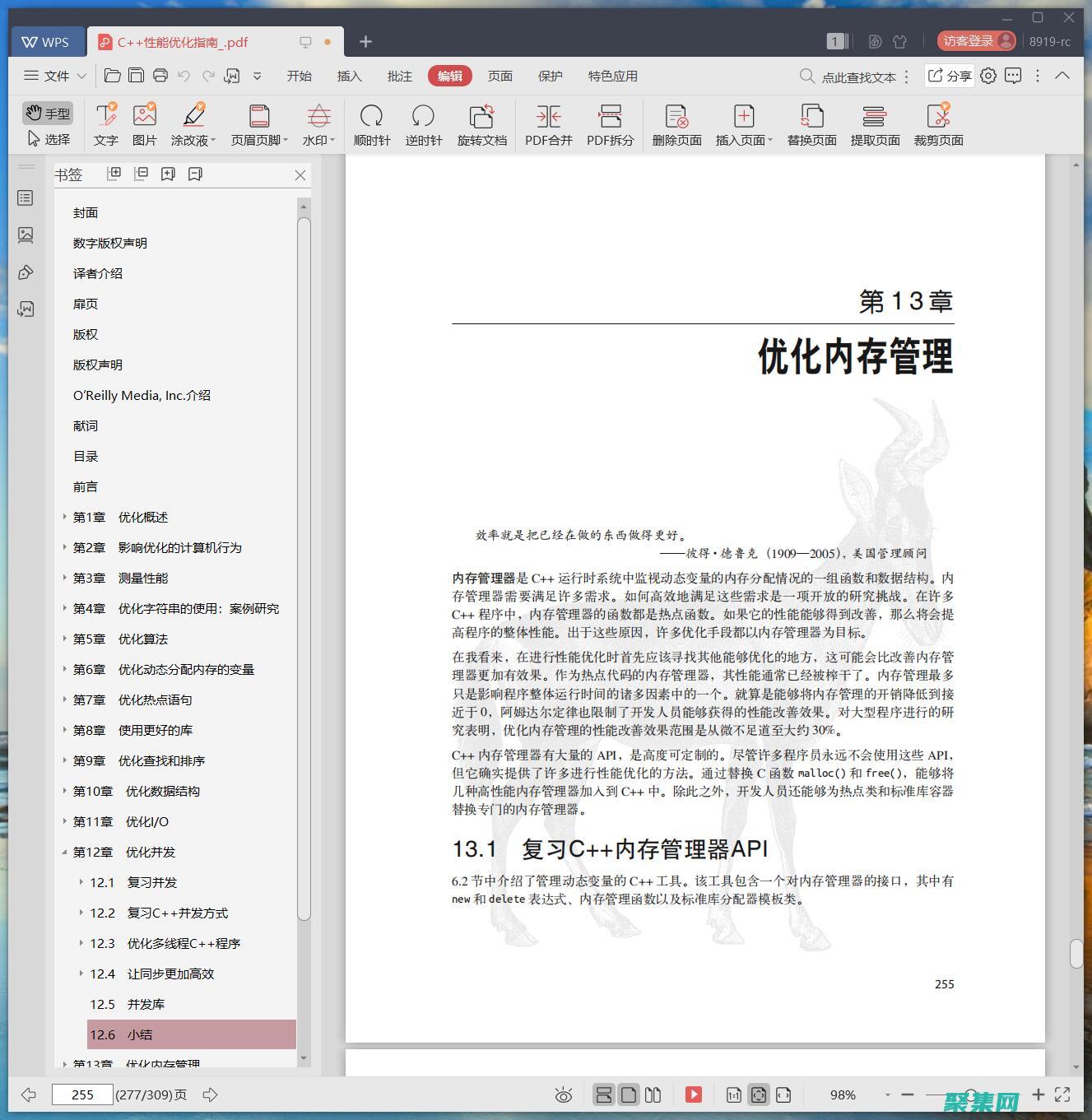Enable the 手型 hand tool mode
The width and height of the screenshot is (1092, 1120).
coord(48,113)
